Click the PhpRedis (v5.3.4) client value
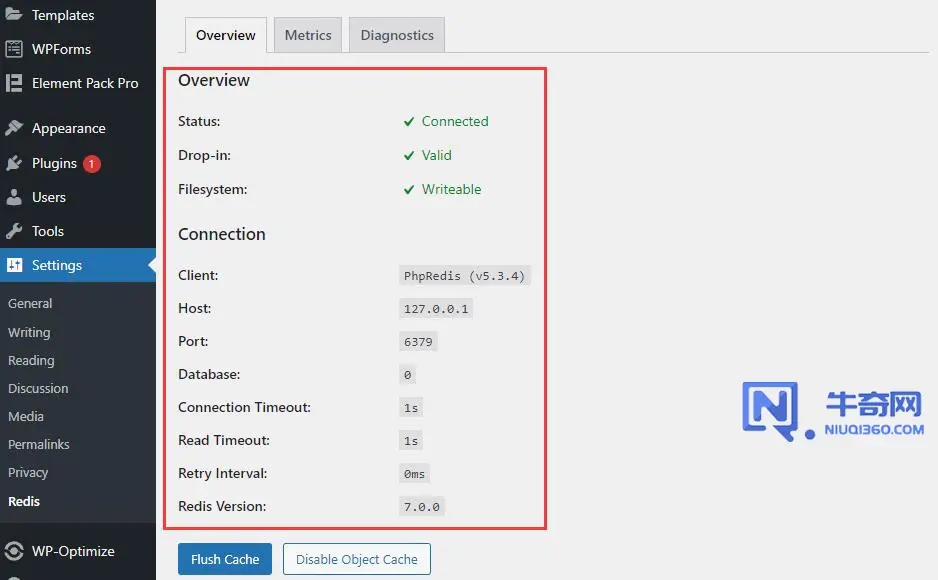 (464, 276)
